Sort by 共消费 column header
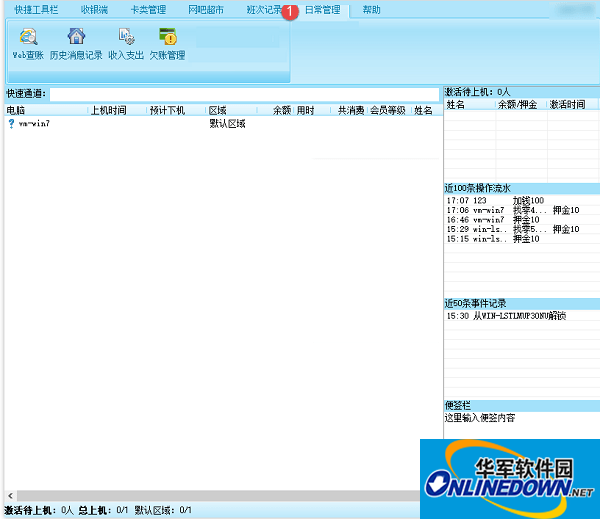This screenshot has width=600, height=519. [349, 110]
